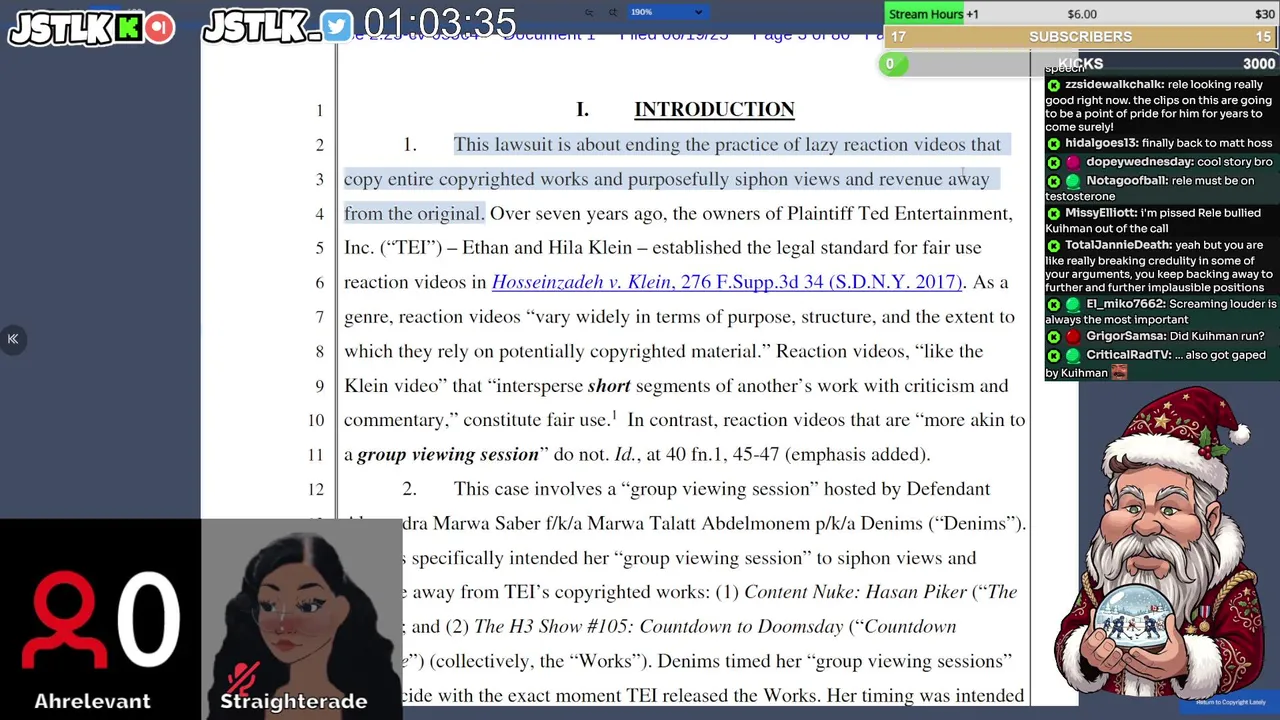Expand the collapsed left sidebar chevron
Viewport: 1280px width, 720px height.
tap(13, 339)
